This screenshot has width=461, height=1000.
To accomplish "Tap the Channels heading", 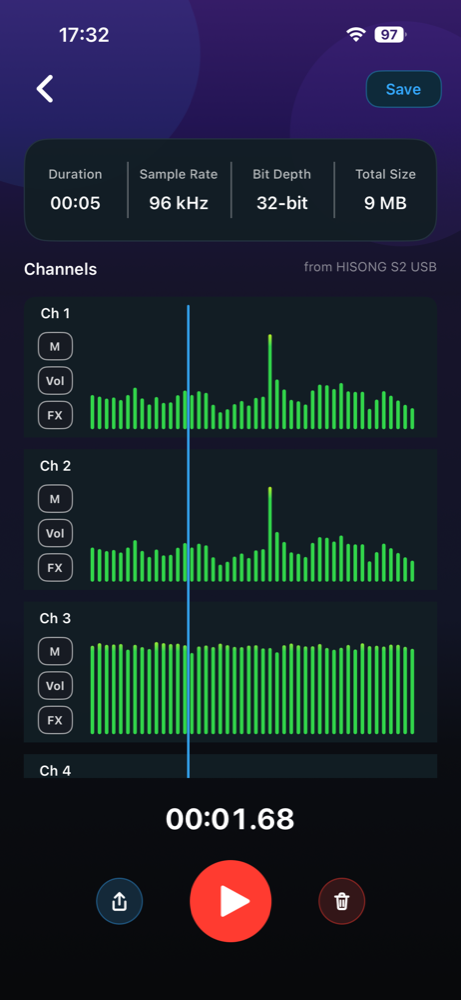I will click(x=61, y=269).
